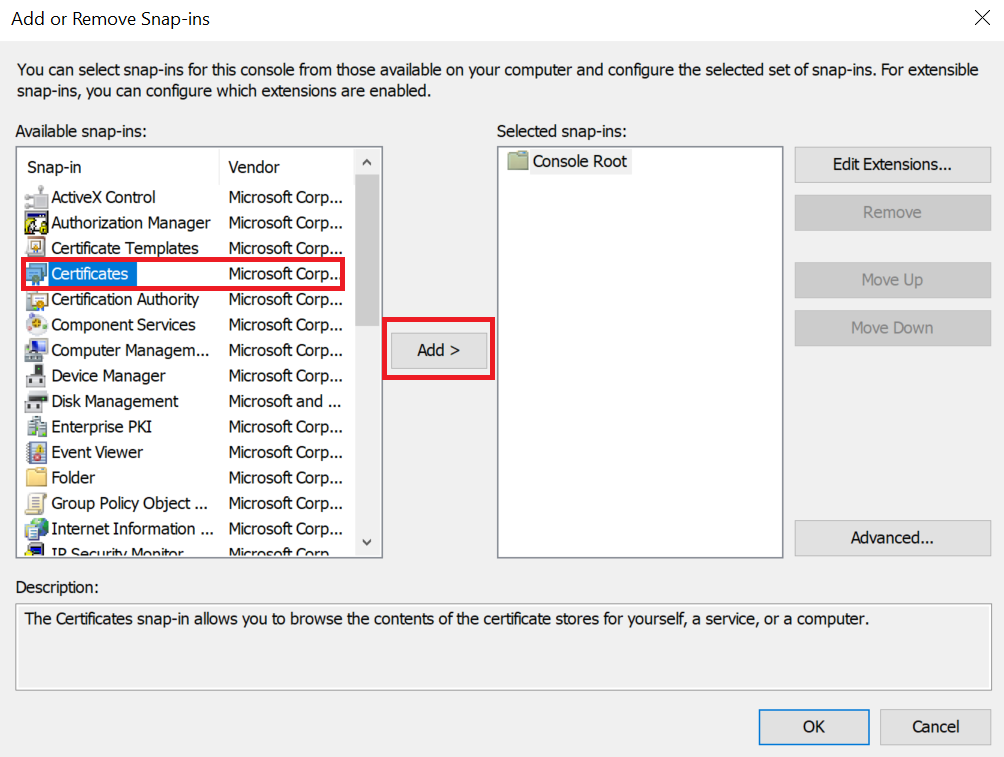Click the Folder snap-in icon
This screenshot has width=1004, height=757.
tap(36, 478)
